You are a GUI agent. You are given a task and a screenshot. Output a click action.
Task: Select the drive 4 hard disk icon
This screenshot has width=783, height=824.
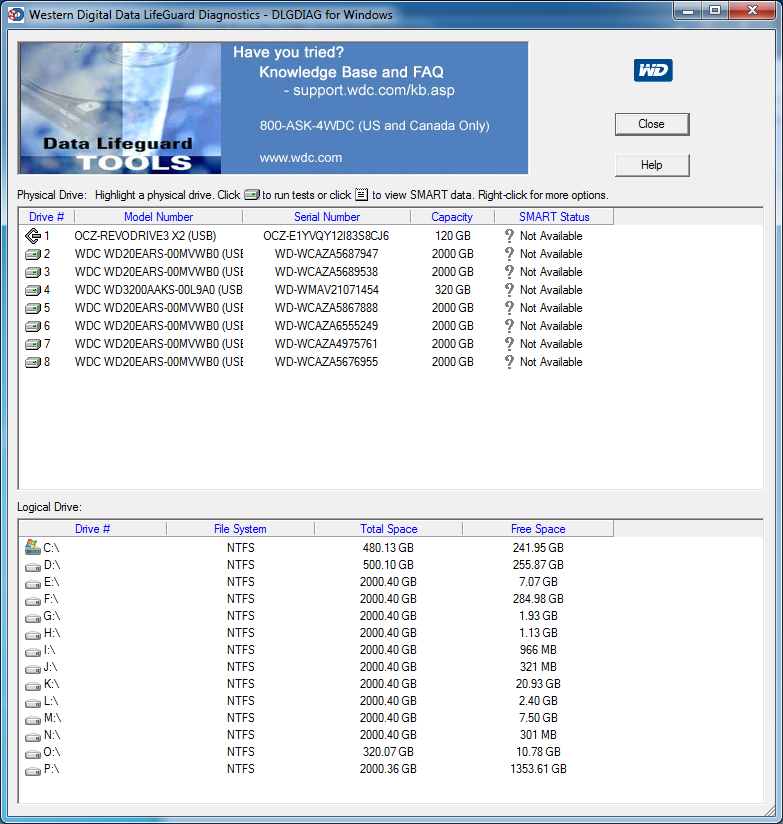33,290
